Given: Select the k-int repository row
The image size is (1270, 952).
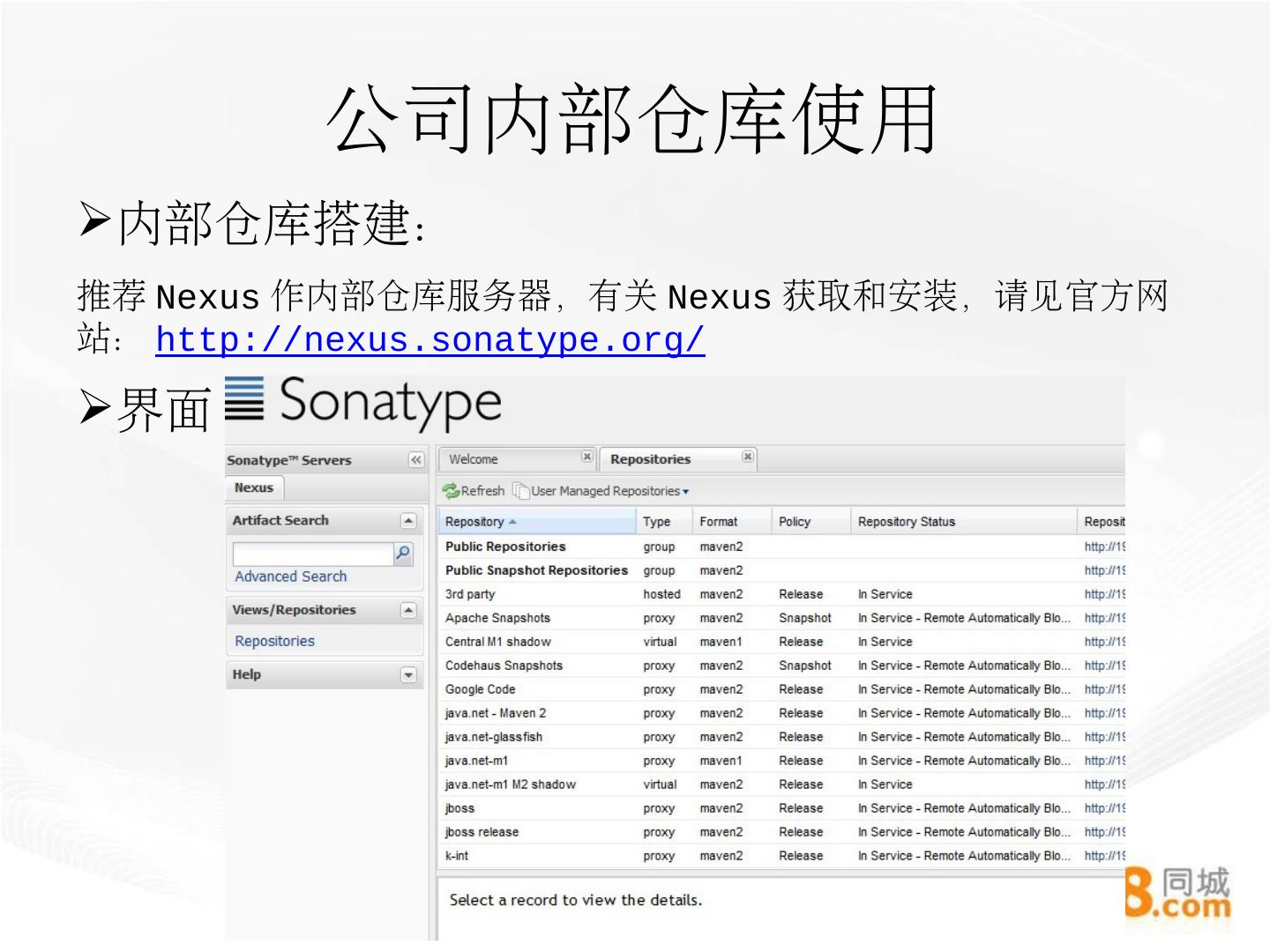Looking at the screenshot, I should click(781, 856).
